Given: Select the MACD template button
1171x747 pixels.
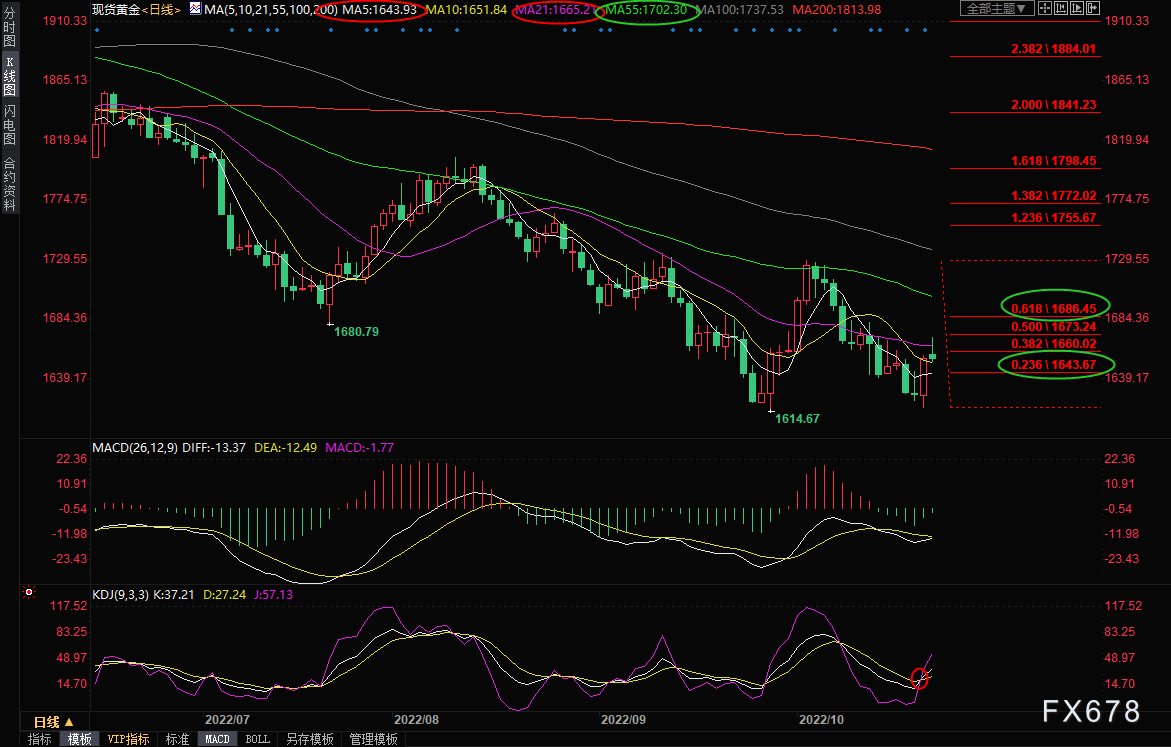Looking at the screenshot, I should tap(217, 739).
